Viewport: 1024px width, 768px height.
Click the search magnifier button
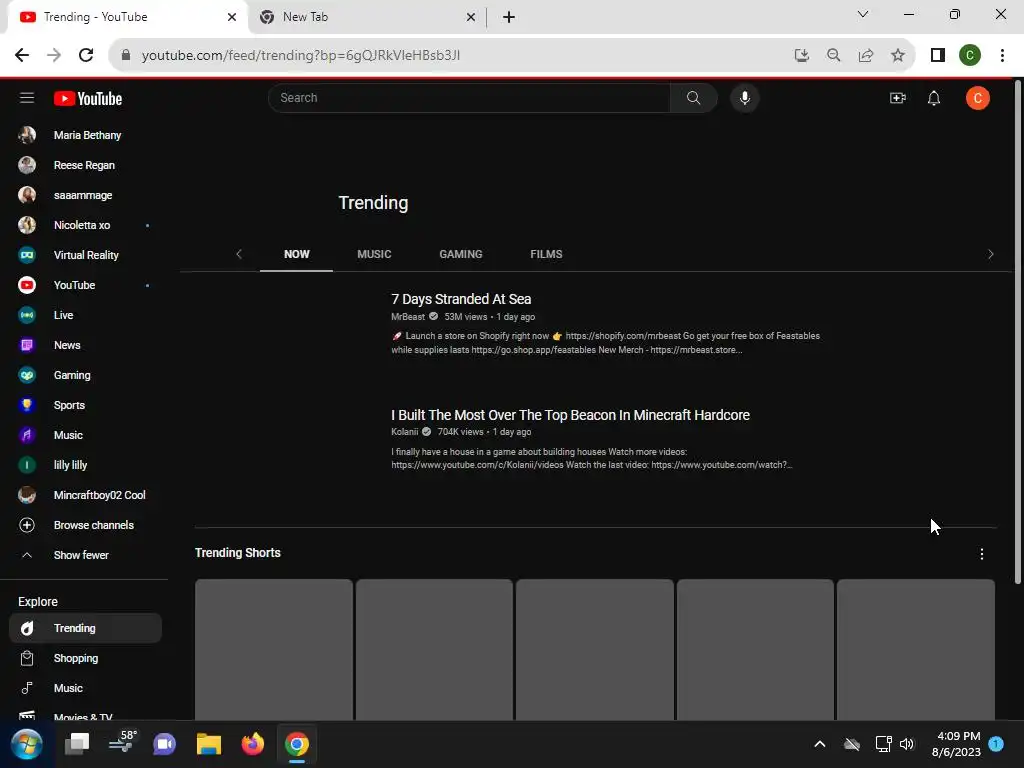694,98
